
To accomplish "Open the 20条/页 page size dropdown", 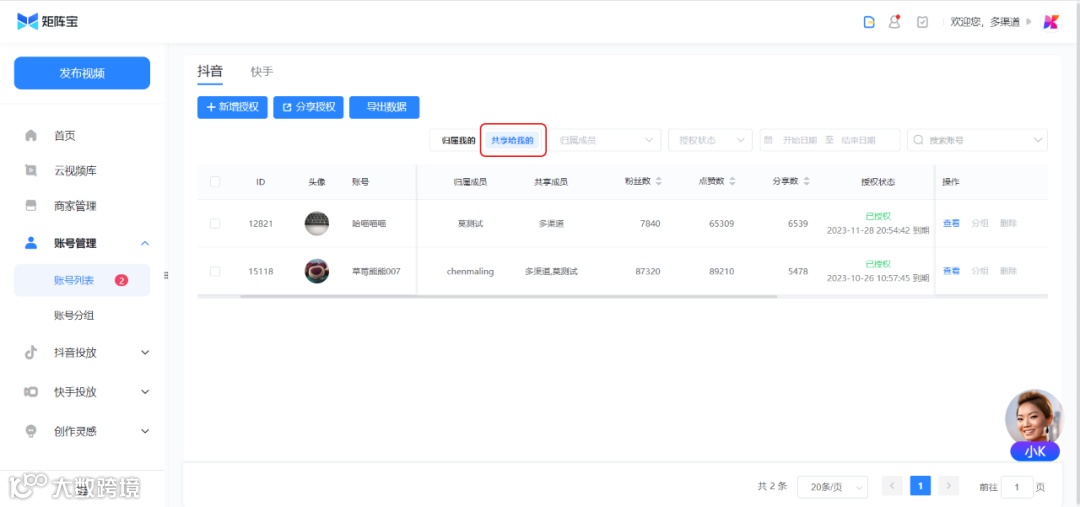I will (832, 487).
